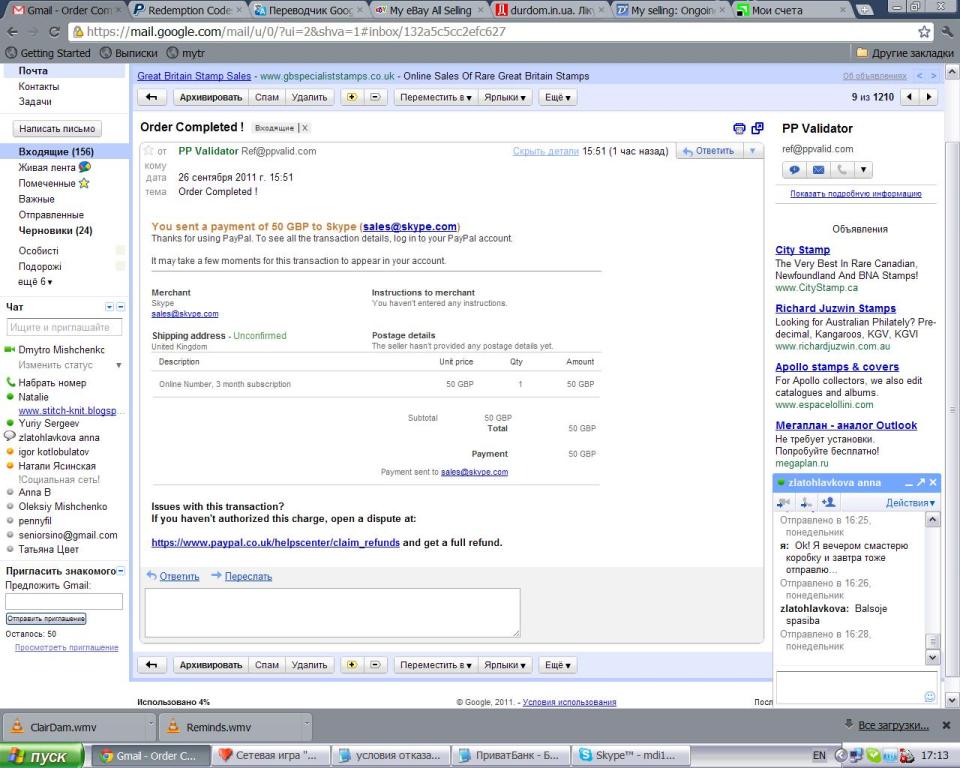The image size is (960, 768).
Task: Bookmark this page with star icon
Action: pos(924,32)
